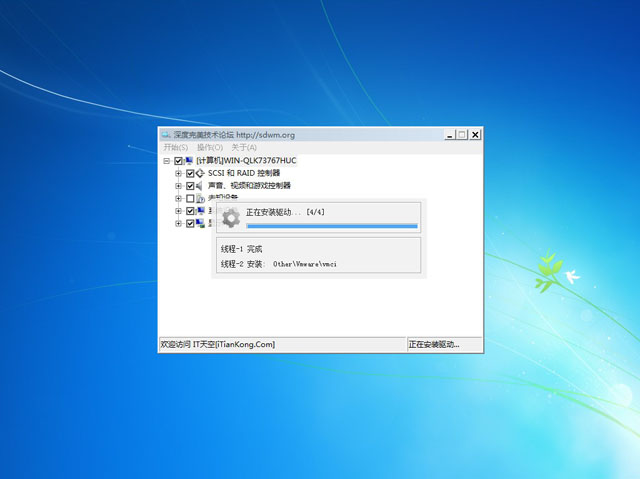Click the 欢迎访问 IT天空[iTianKong.Com] status text
The width and height of the screenshot is (640, 479).
pos(218,344)
